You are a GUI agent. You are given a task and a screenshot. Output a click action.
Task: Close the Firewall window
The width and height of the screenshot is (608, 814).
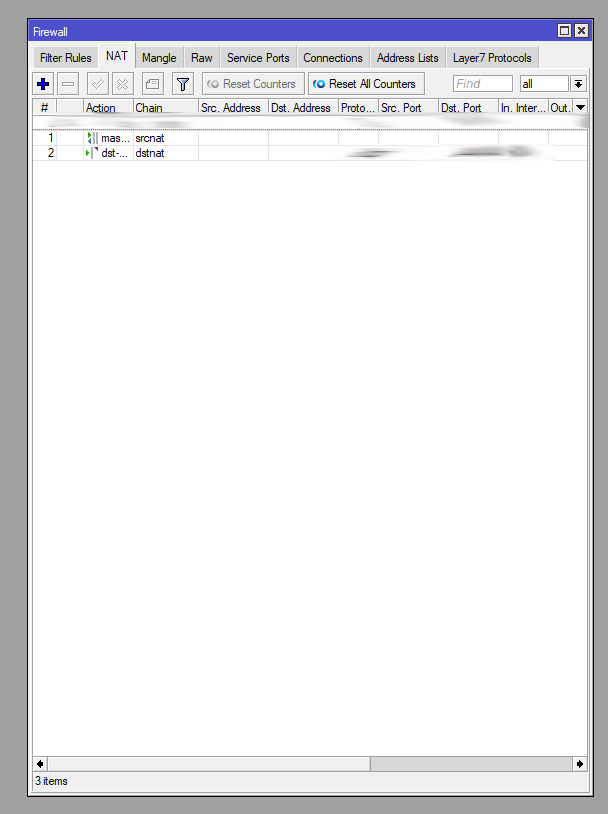click(x=581, y=31)
